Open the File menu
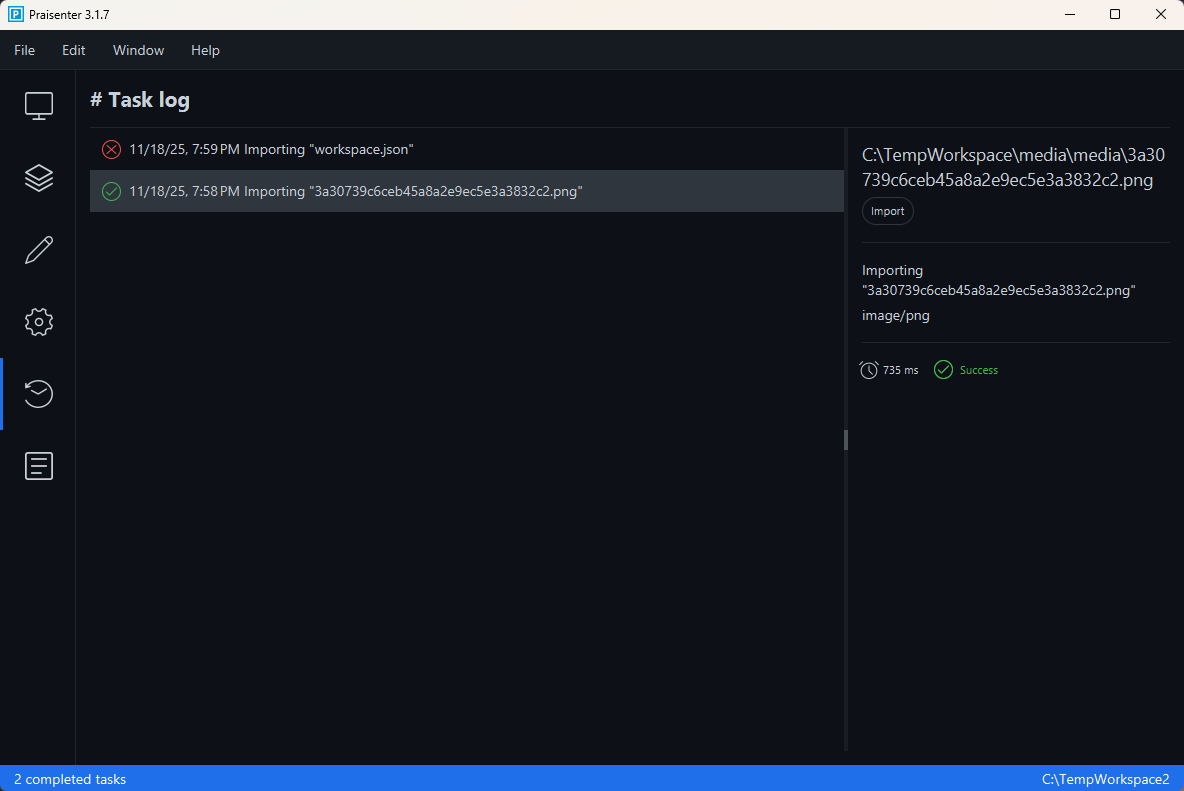1184x791 pixels. click(x=24, y=50)
